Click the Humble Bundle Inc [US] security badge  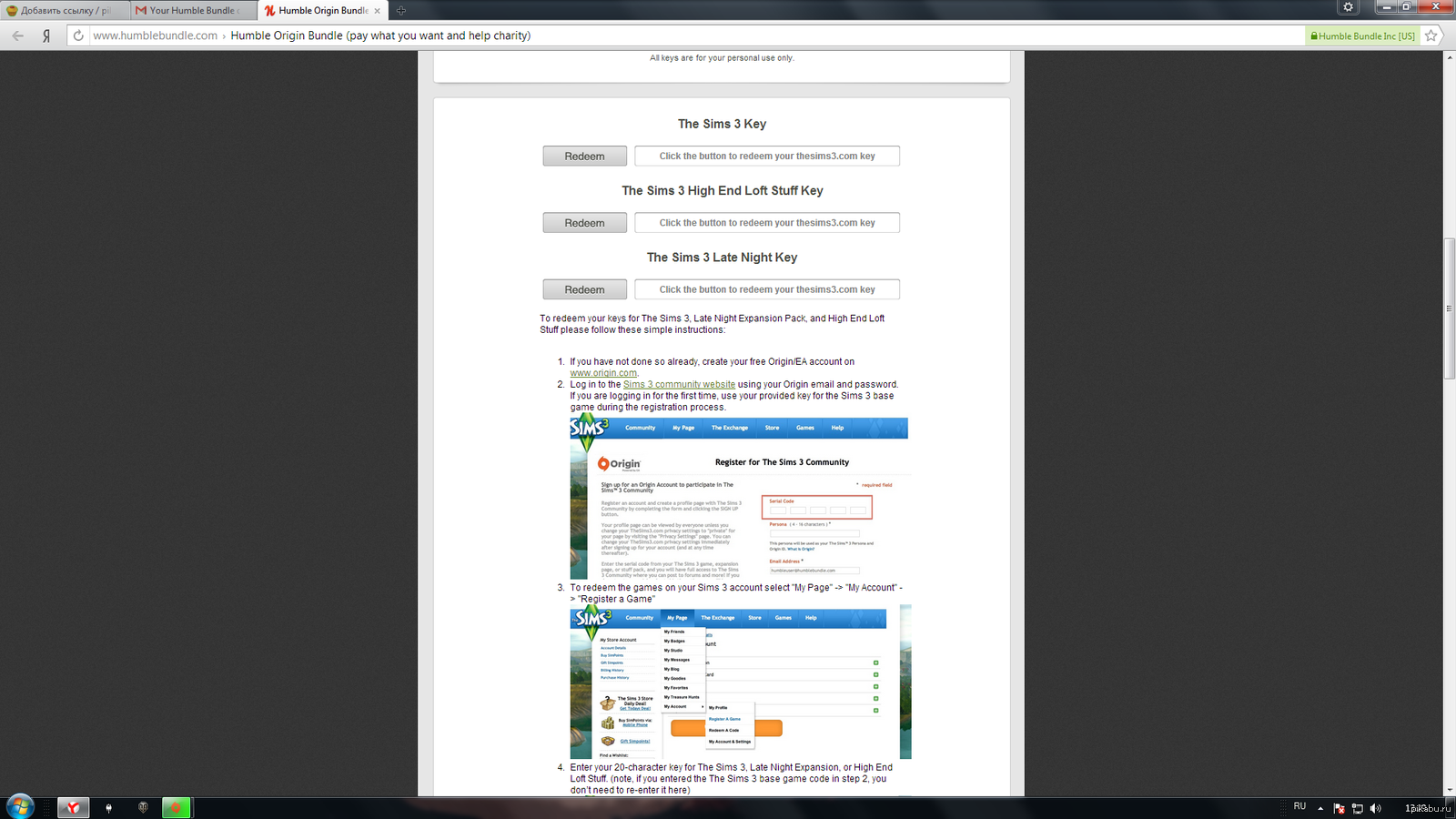coord(1362,35)
